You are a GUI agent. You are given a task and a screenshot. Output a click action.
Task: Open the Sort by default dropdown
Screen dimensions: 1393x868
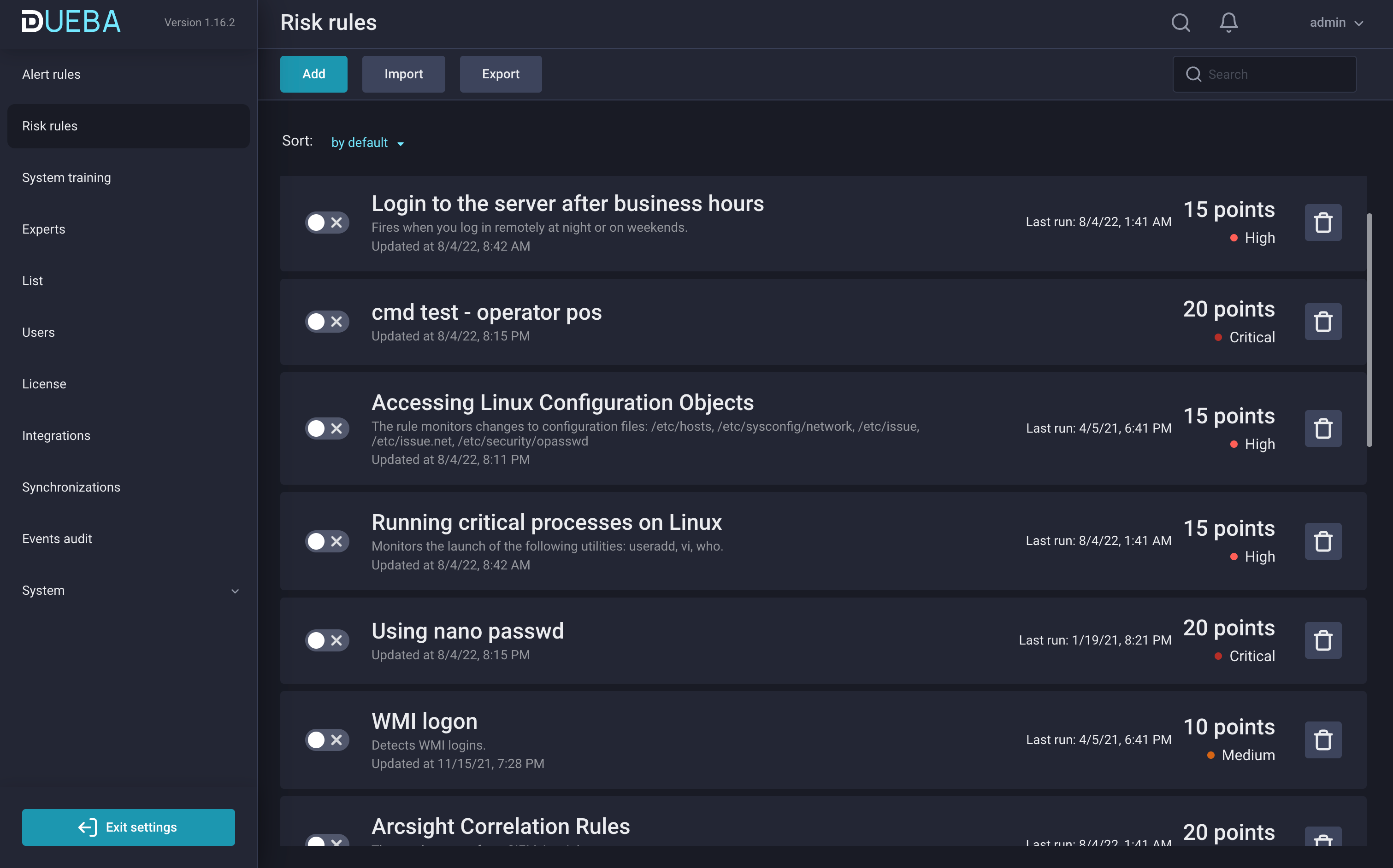coord(367,142)
